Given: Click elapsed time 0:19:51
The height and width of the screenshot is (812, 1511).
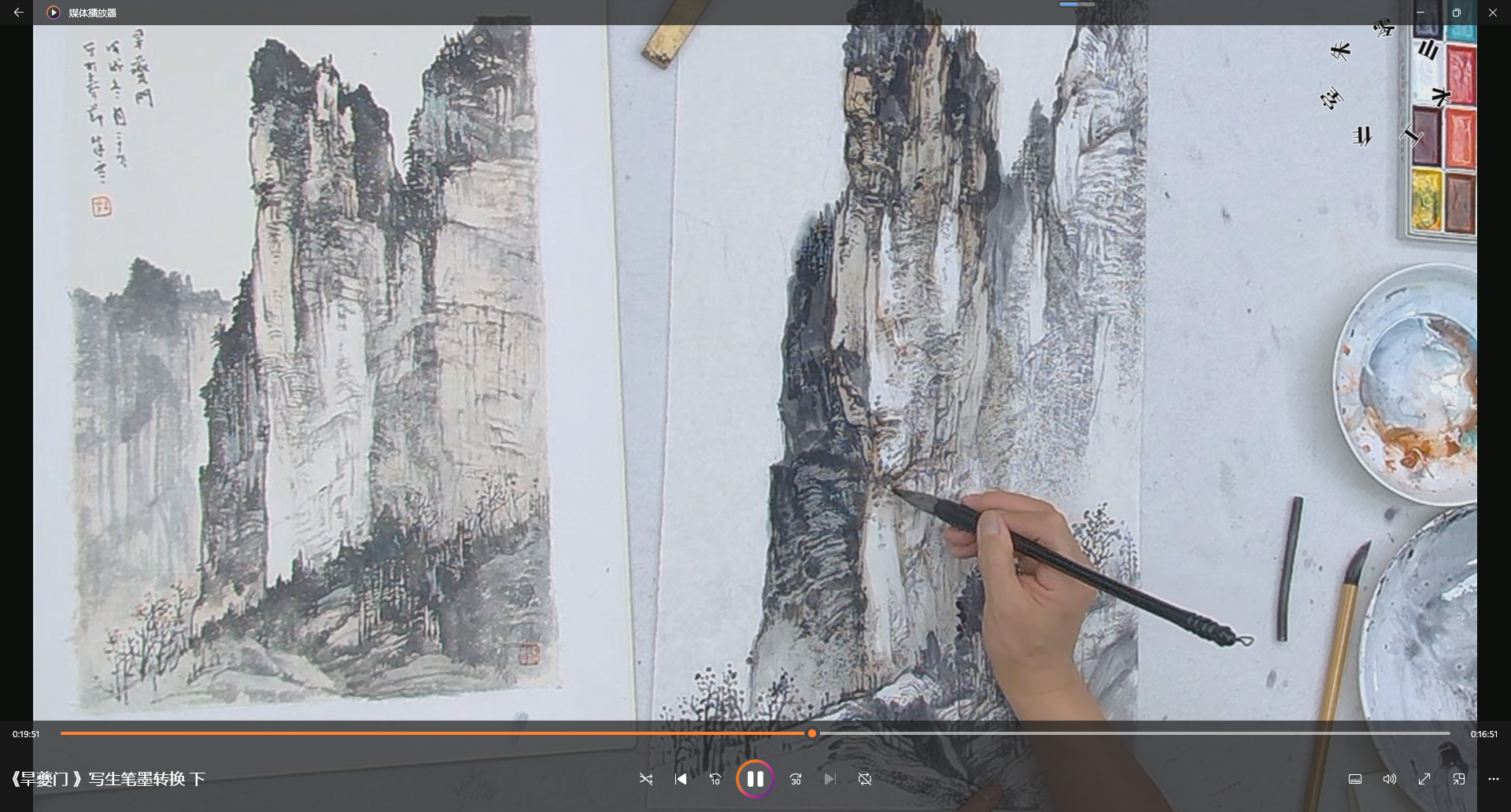Looking at the screenshot, I should [x=26, y=734].
